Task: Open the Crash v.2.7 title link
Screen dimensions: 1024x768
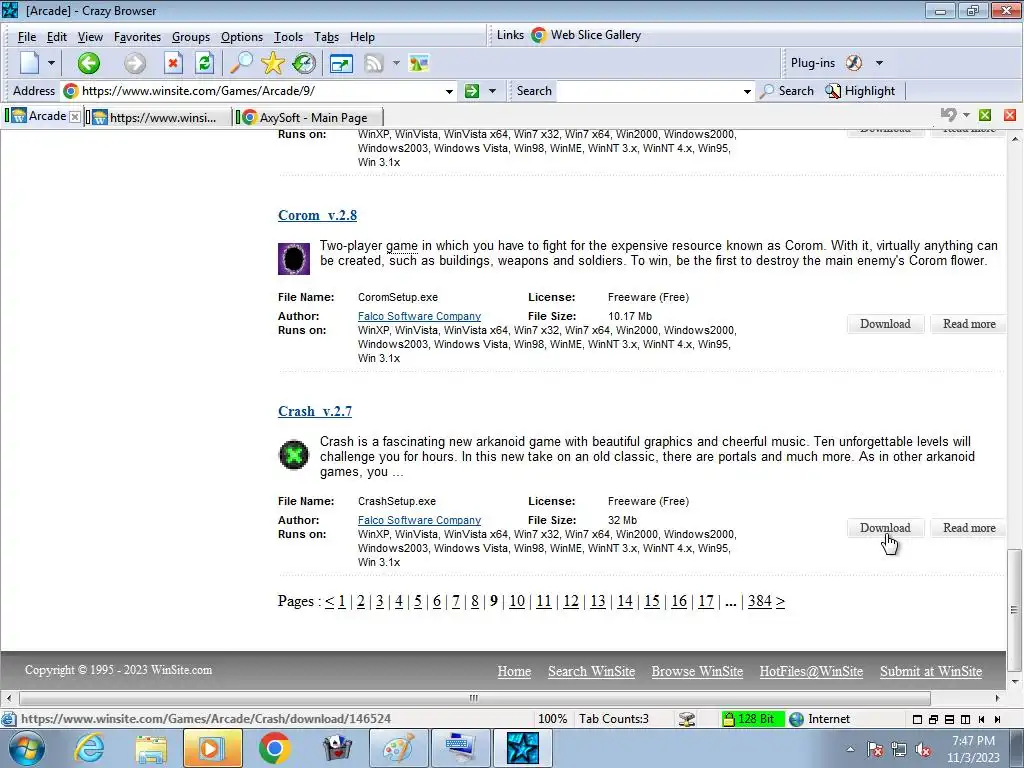Action: [315, 411]
